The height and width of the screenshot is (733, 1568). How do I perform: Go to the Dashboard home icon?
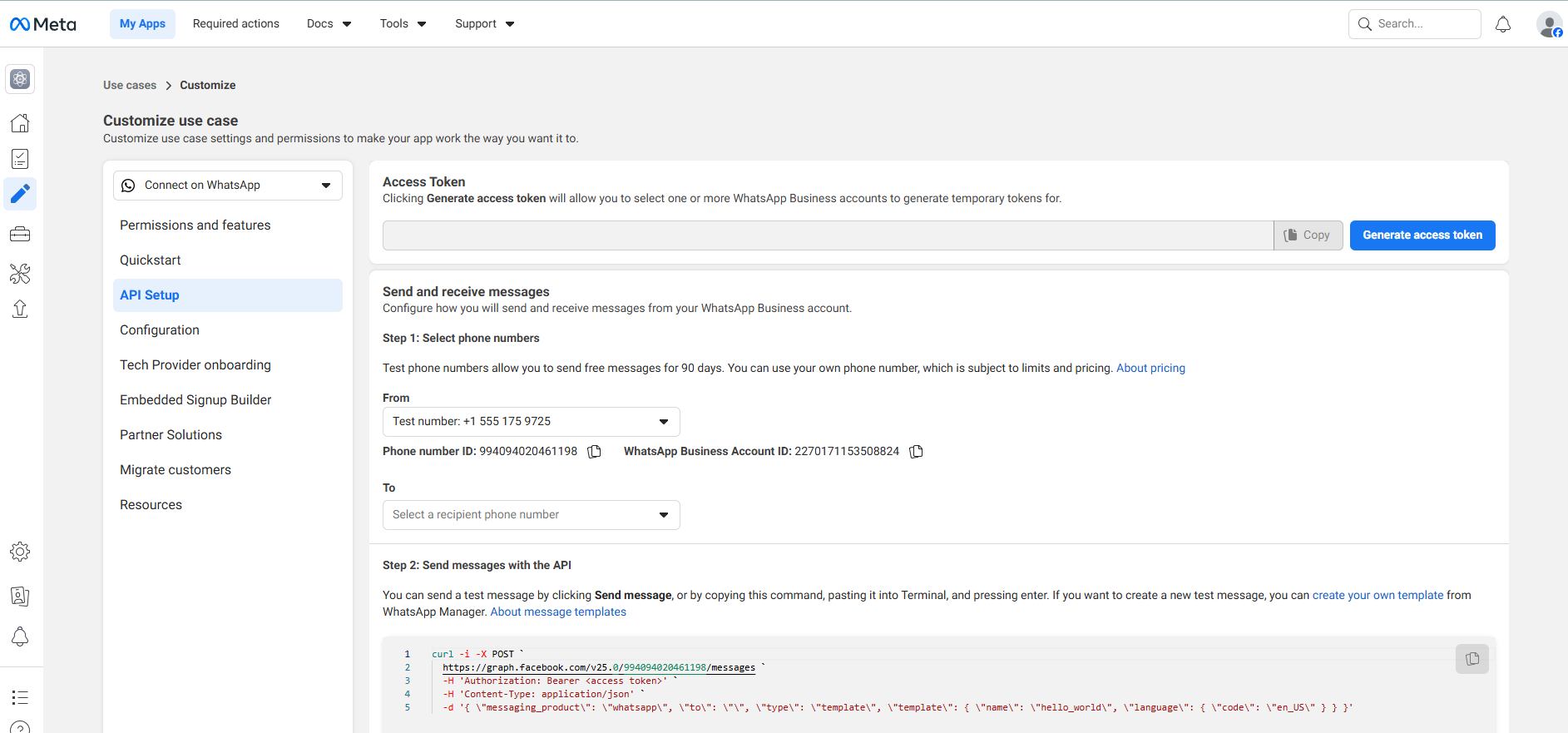pyautogui.click(x=20, y=123)
